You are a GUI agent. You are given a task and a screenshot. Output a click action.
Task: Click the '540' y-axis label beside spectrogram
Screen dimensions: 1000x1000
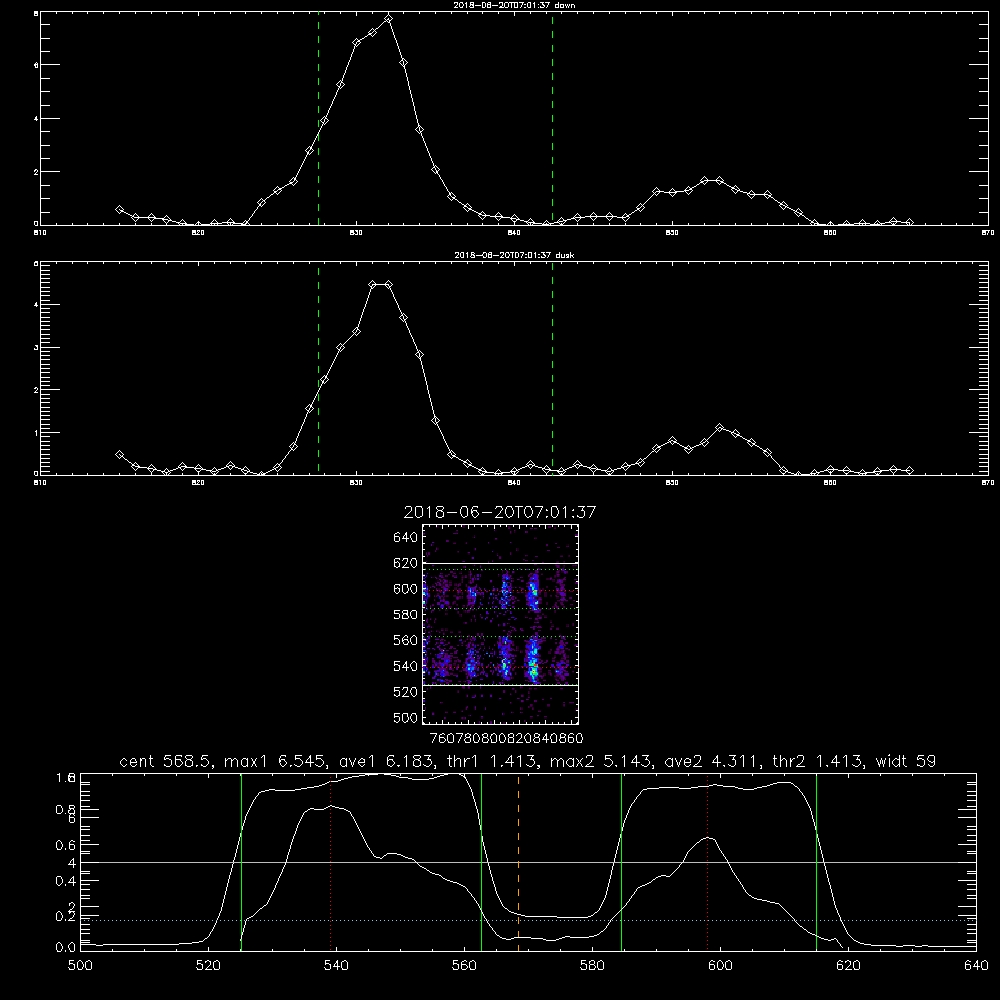406,666
